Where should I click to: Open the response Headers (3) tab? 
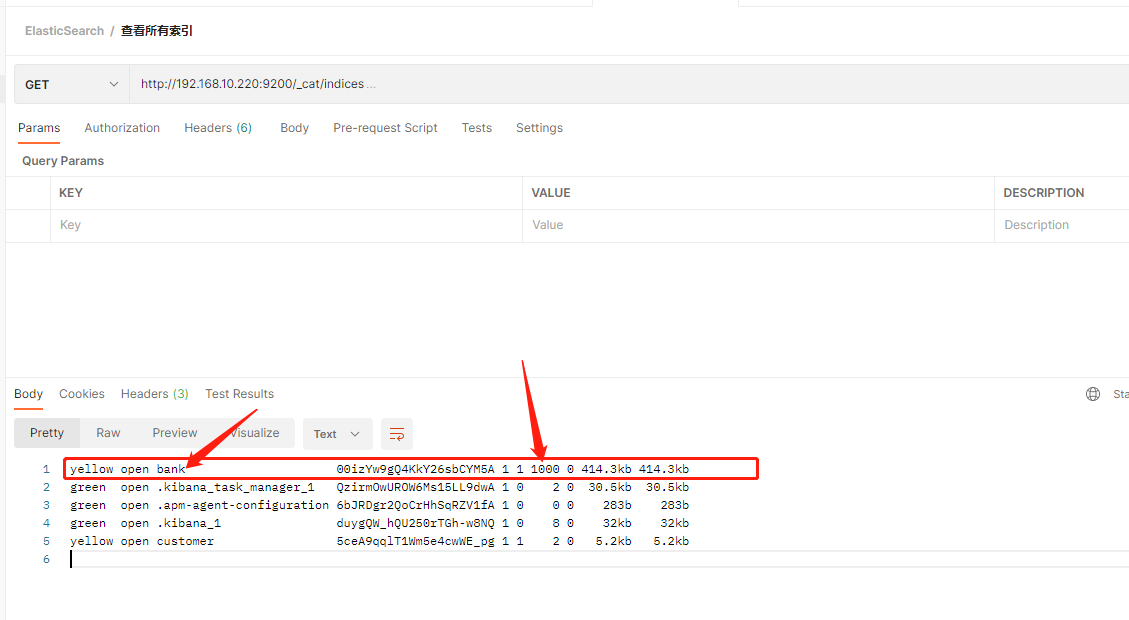(155, 394)
